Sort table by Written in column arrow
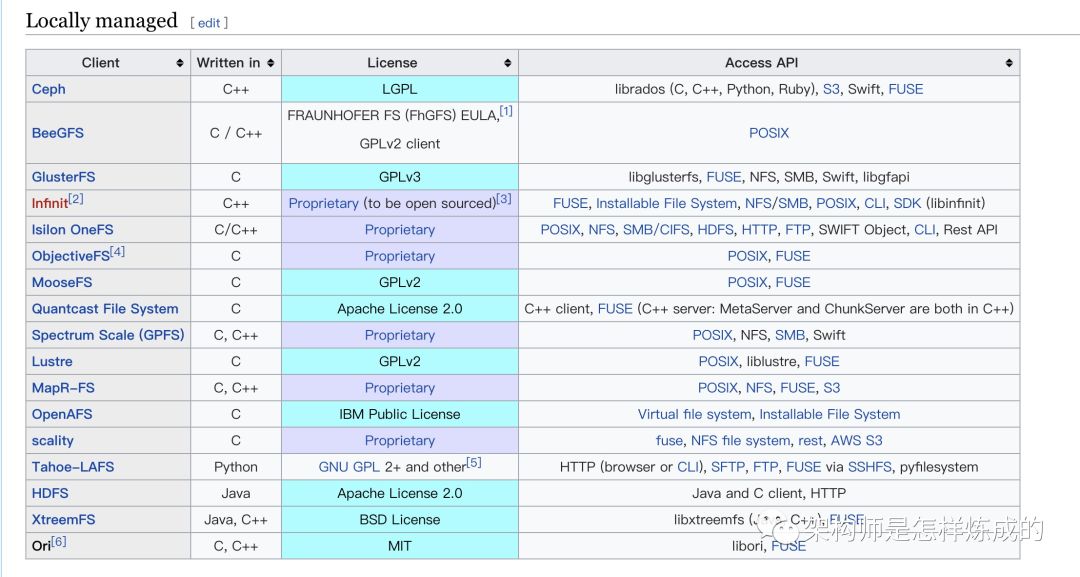Viewport: 1080px width, 577px height. (271, 63)
